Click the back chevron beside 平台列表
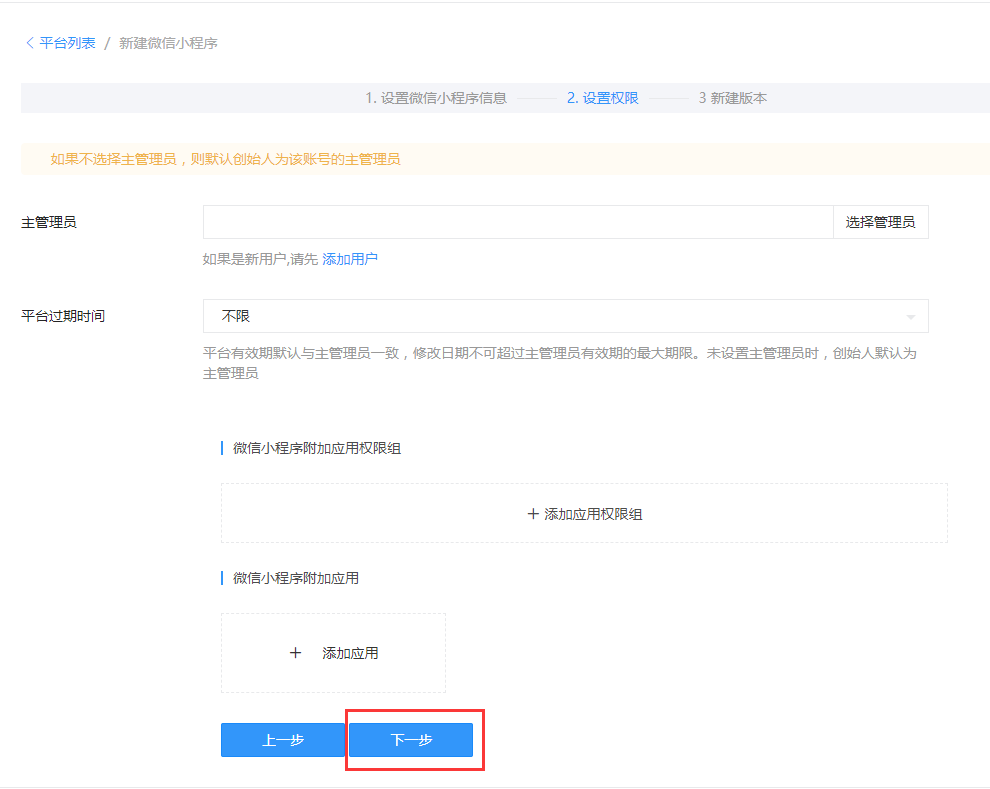This screenshot has height=789, width=990. click(29, 43)
